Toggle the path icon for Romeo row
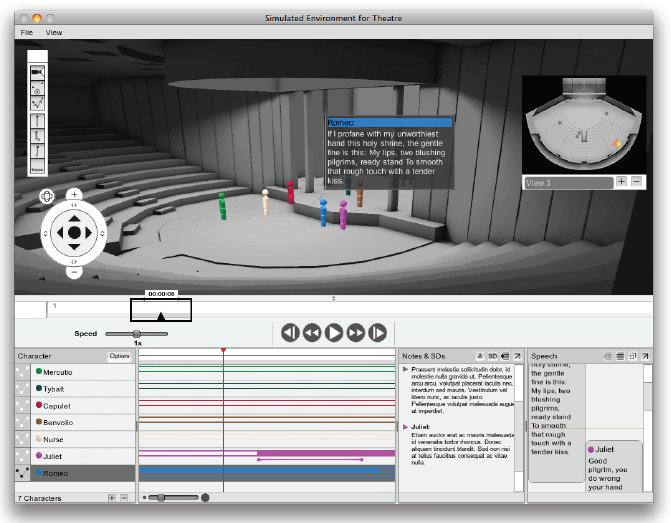Image resolution: width=671 pixels, height=523 pixels. pyautogui.click(x=23, y=472)
